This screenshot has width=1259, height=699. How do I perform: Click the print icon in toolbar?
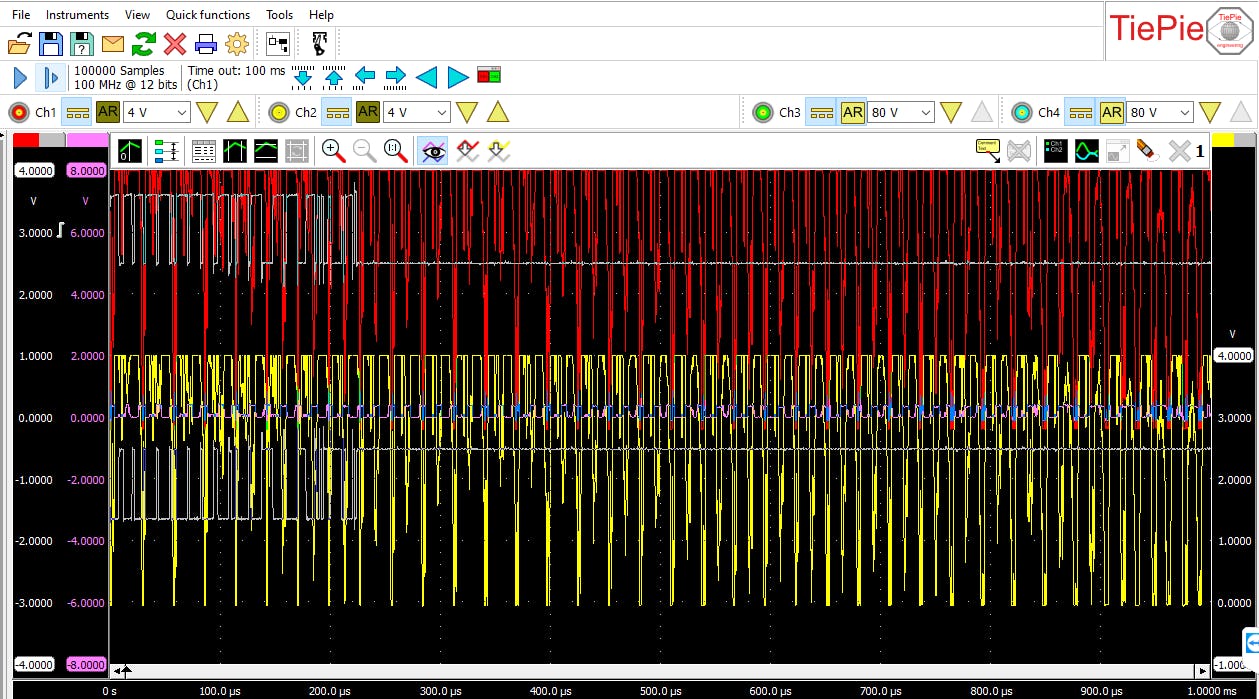point(206,44)
